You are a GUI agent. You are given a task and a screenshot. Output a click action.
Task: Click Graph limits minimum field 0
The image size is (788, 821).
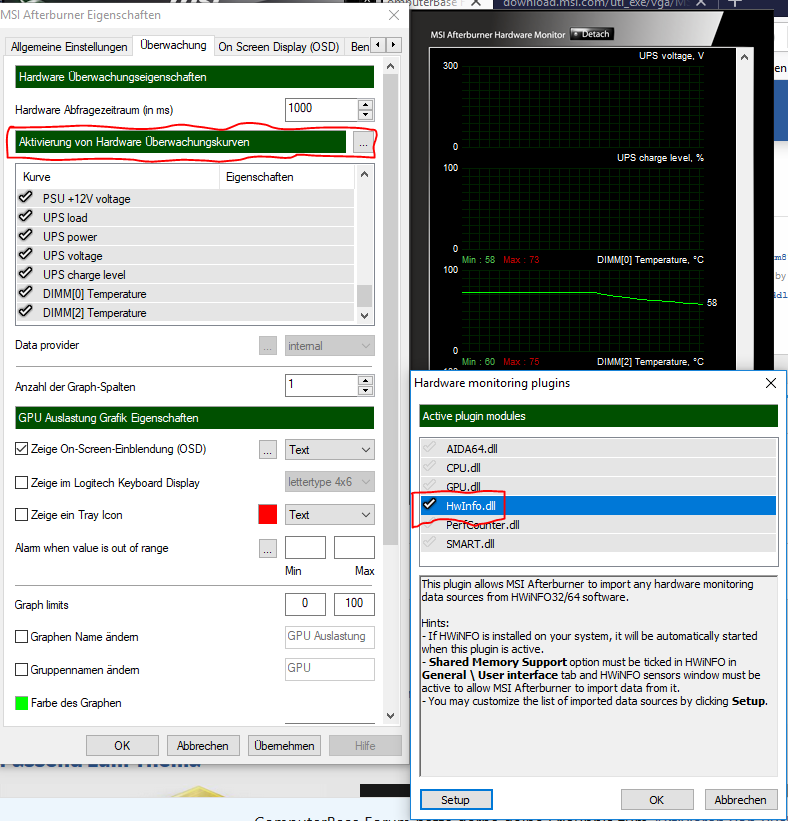click(305, 604)
